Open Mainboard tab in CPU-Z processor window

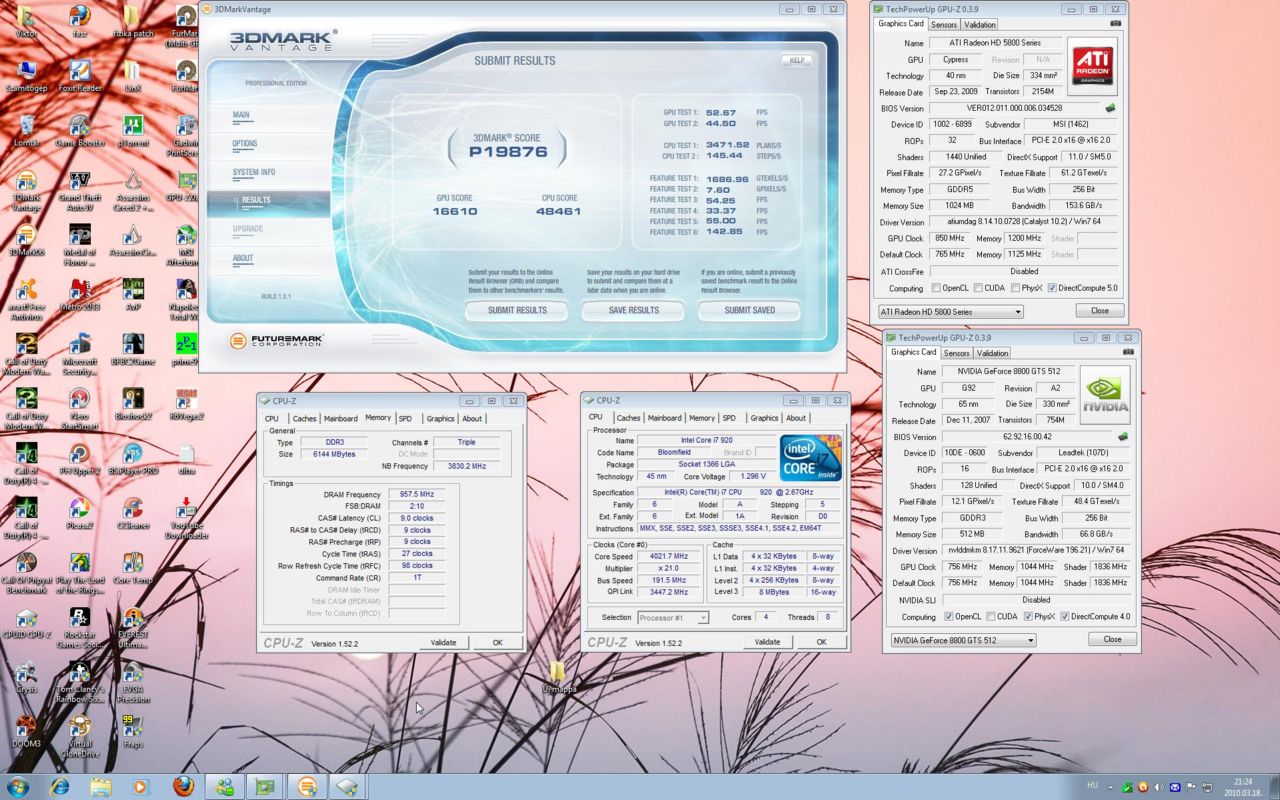pos(664,418)
